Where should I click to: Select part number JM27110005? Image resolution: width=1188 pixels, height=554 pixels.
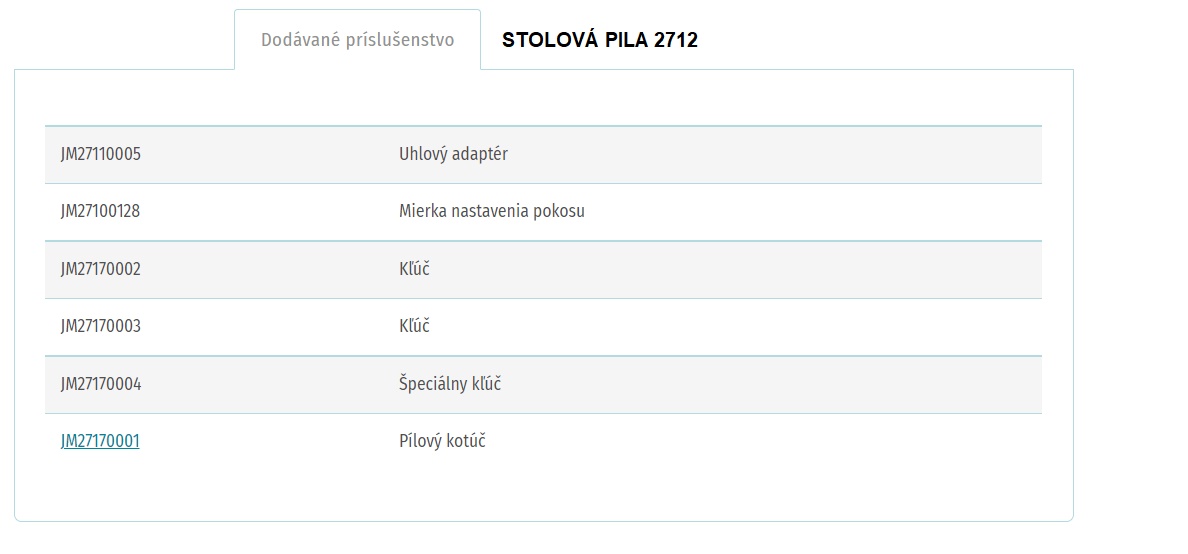pyautogui.click(x=101, y=155)
